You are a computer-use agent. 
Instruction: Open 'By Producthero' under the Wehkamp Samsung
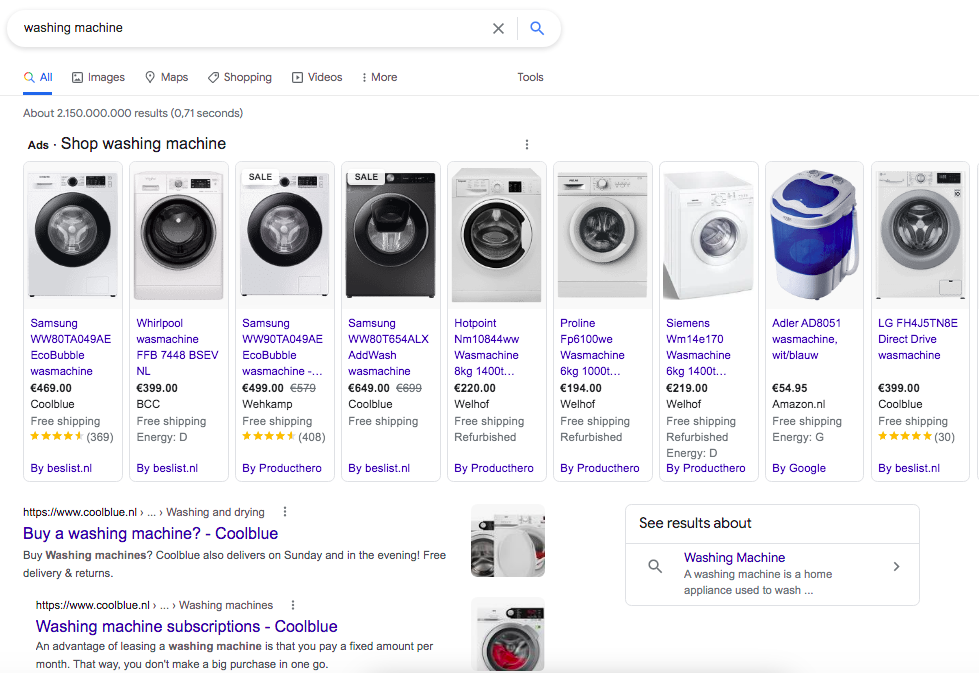pyautogui.click(x=282, y=468)
